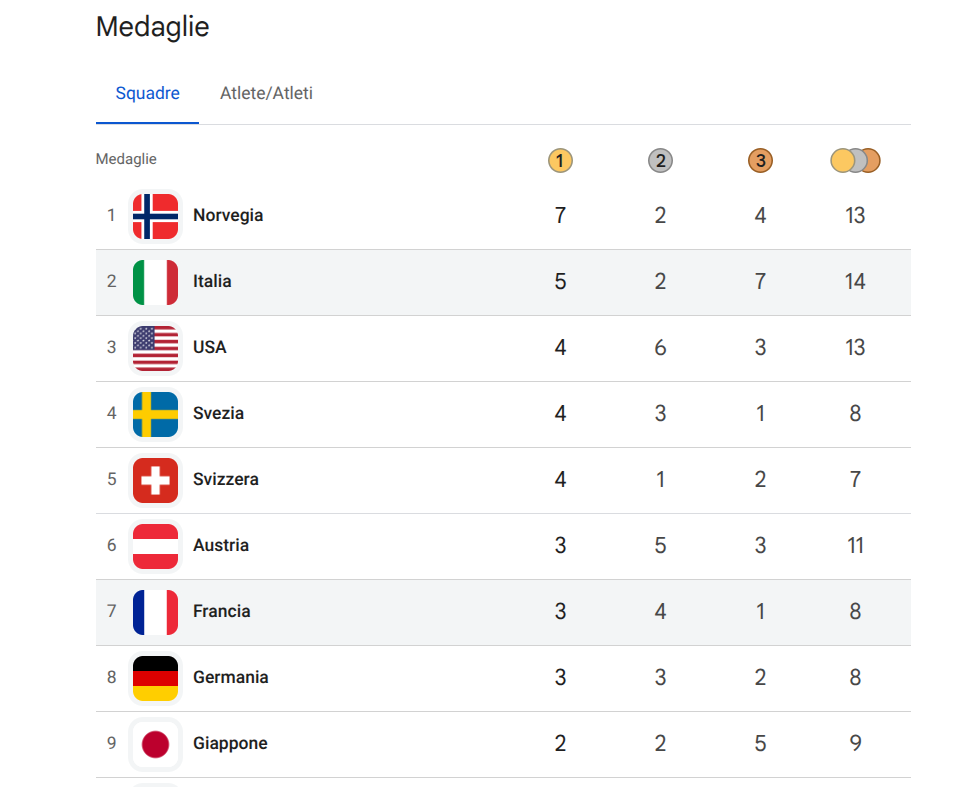This screenshot has height=787, width=956.
Task: Open the Atlete/Atleti tab
Action: click(x=266, y=94)
